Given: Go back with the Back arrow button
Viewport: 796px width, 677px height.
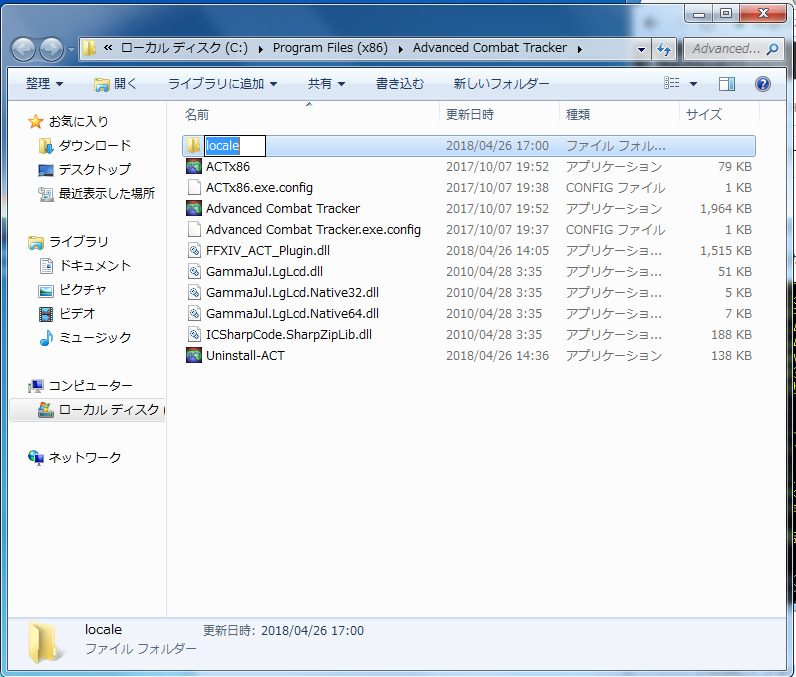Looking at the screenshot, I should click(x=23, y=50).
